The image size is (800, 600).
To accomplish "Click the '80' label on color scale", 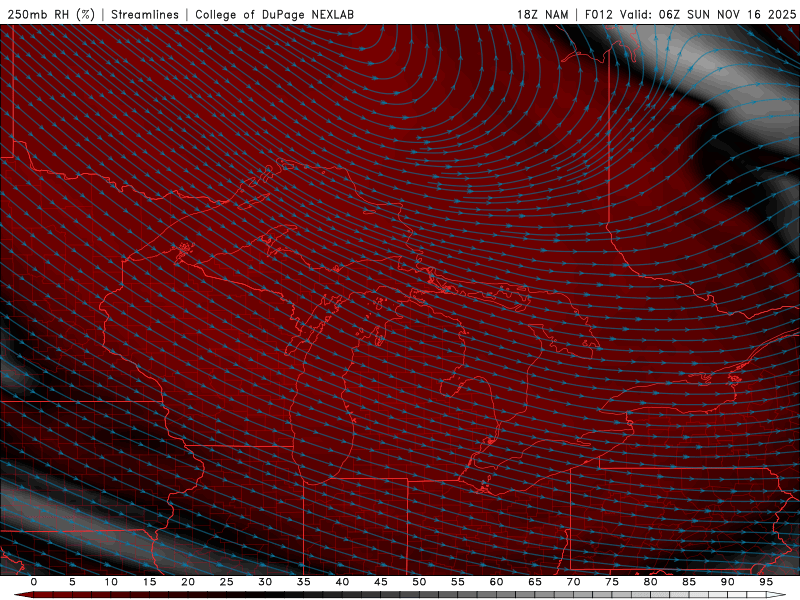I will coord(651,582).
